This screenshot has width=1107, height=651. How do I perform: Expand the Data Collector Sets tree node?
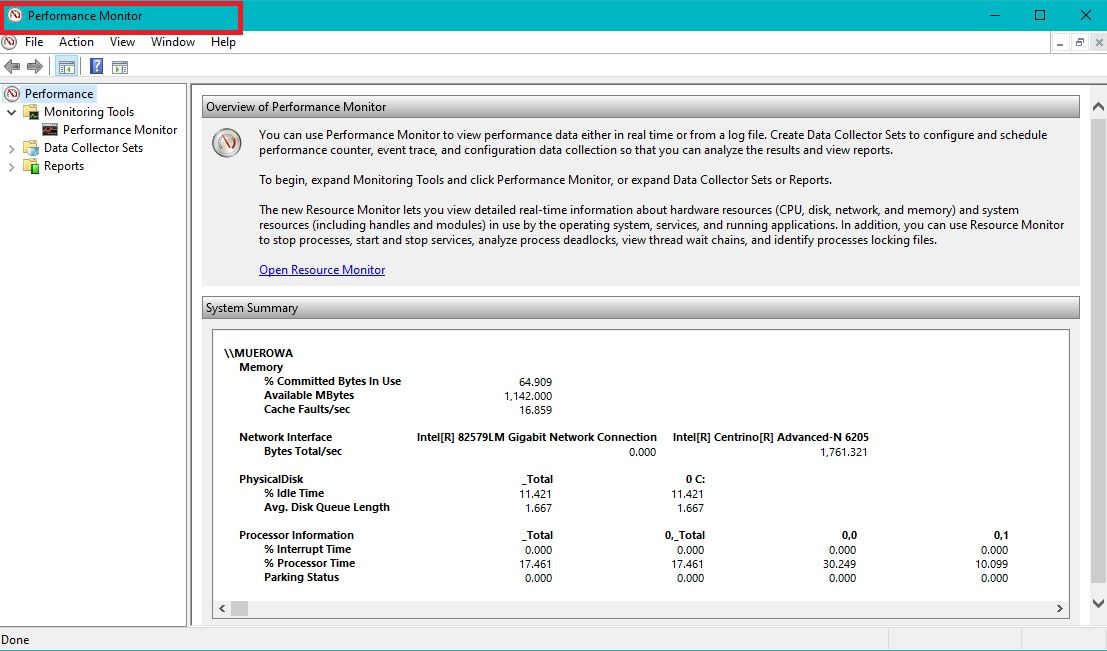pyautogui.click(x=10, y=147)
